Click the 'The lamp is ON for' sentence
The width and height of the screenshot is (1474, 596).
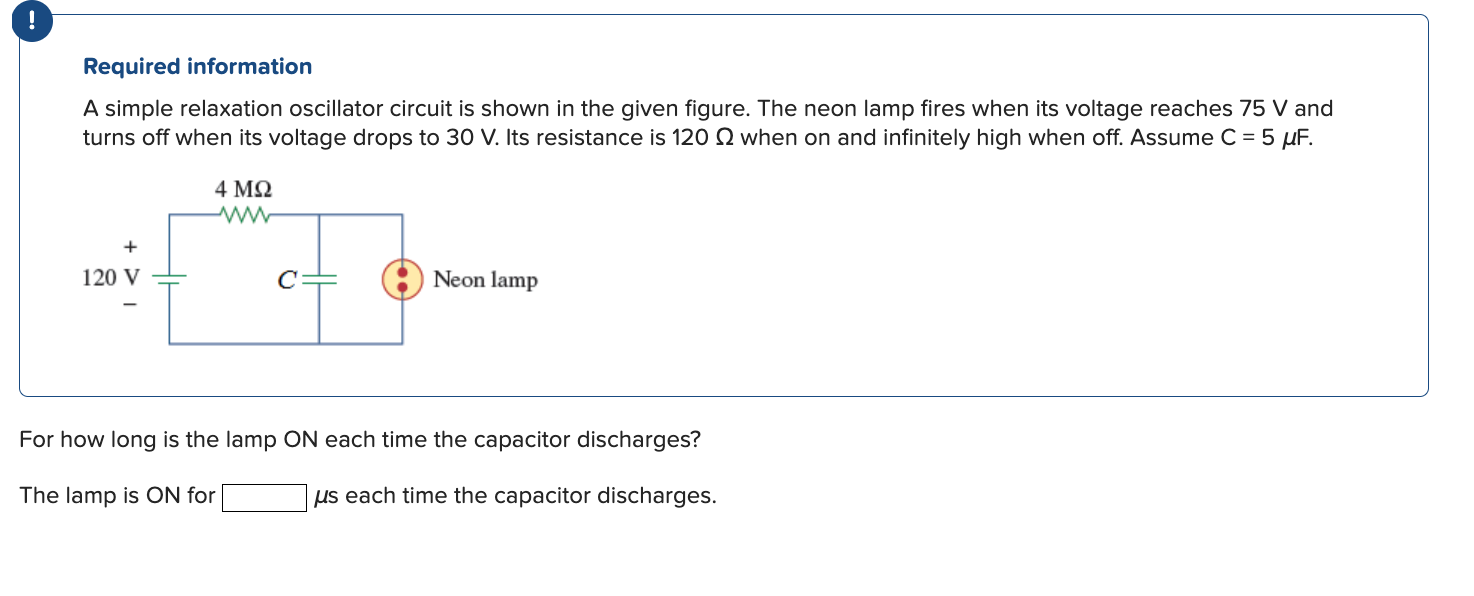coord(116,495)
